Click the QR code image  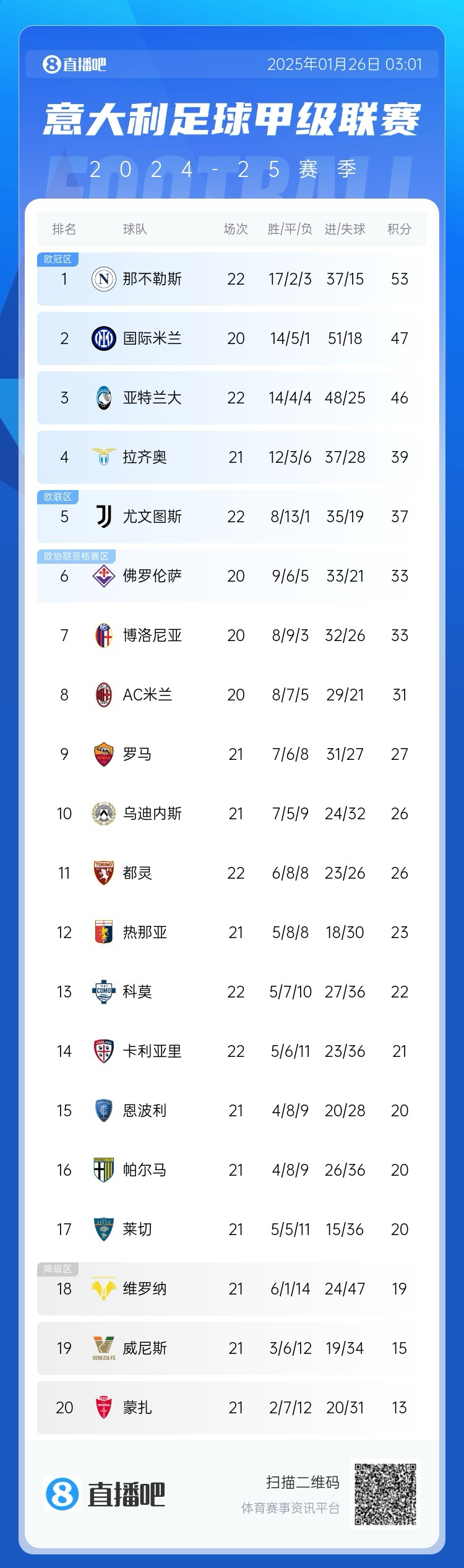386,1494
